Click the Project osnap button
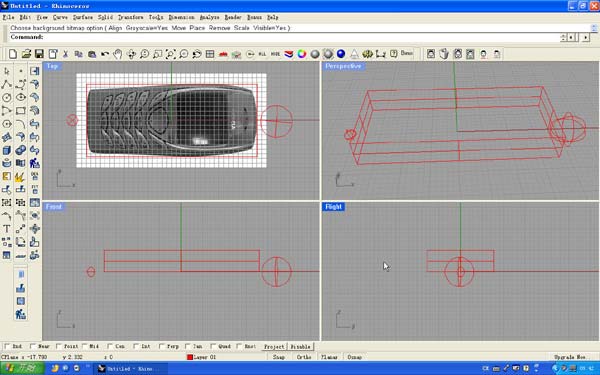This screenshot has width=600, height=375. (x=274, y=347)
